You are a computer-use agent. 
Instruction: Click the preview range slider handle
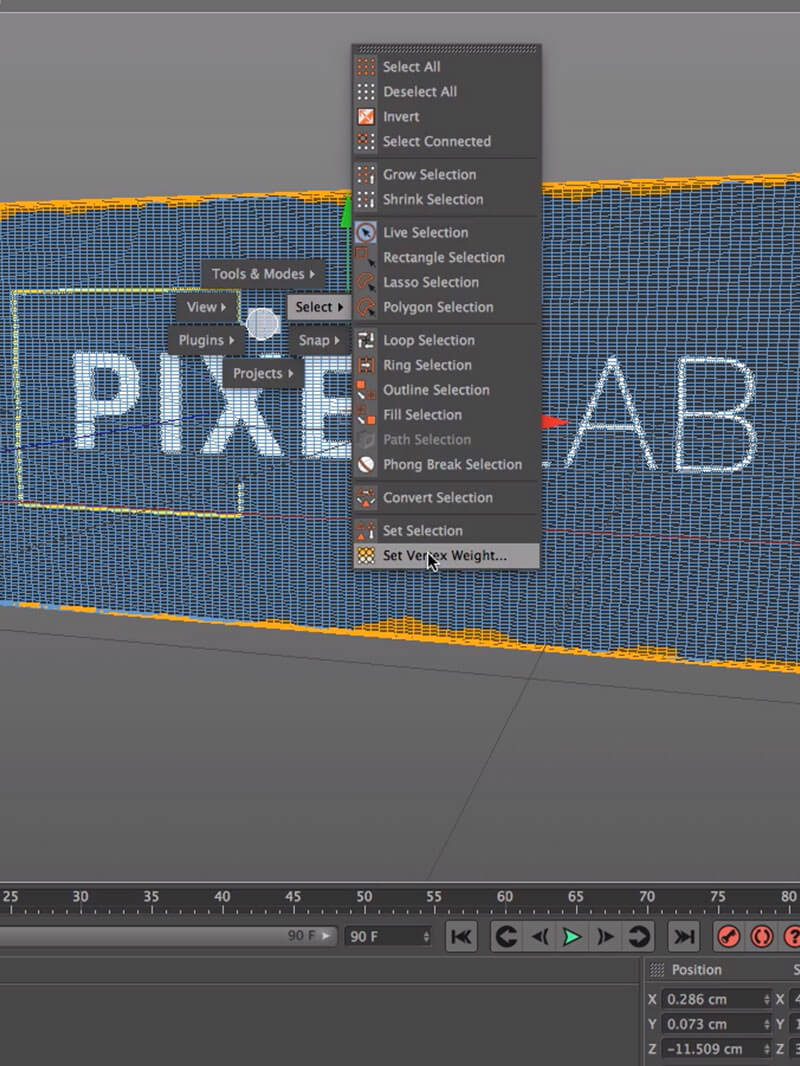pos(326,936)
